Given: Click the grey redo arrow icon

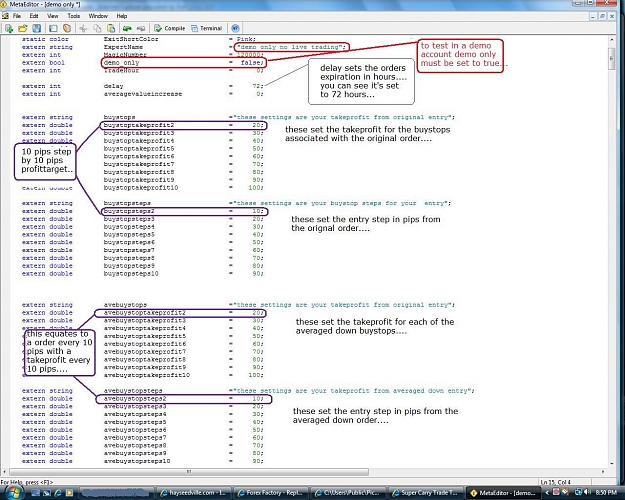Looking at the screenshot, I should 141,28.
